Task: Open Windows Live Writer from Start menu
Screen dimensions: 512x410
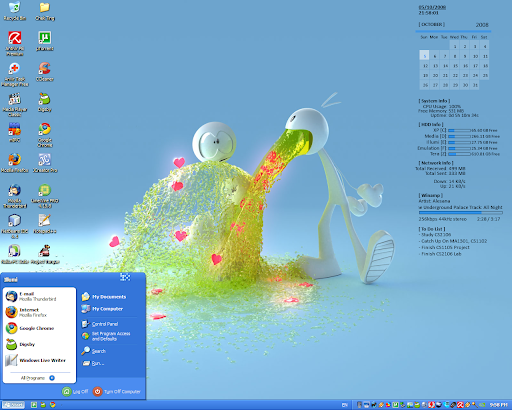Action: tap(39, 360)
